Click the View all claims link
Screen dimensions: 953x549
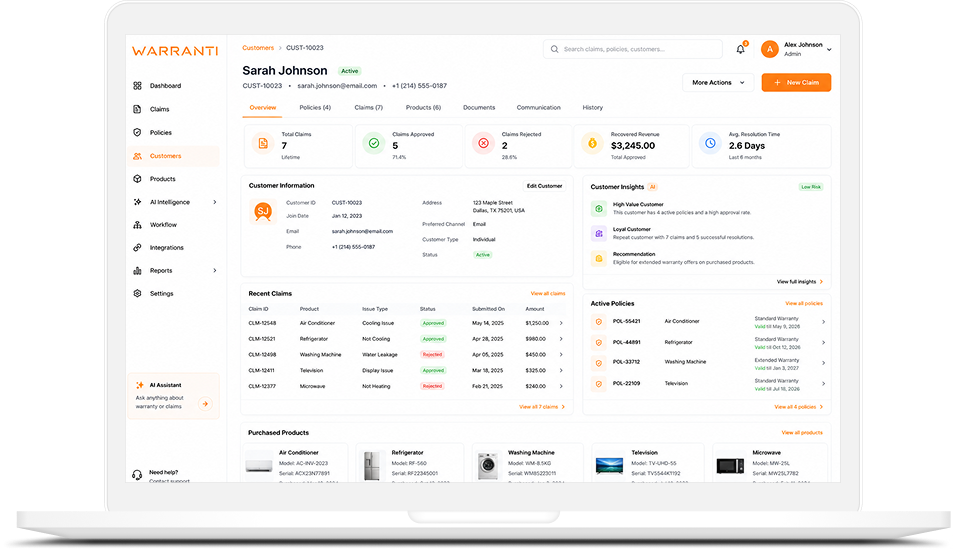[548, 294]
